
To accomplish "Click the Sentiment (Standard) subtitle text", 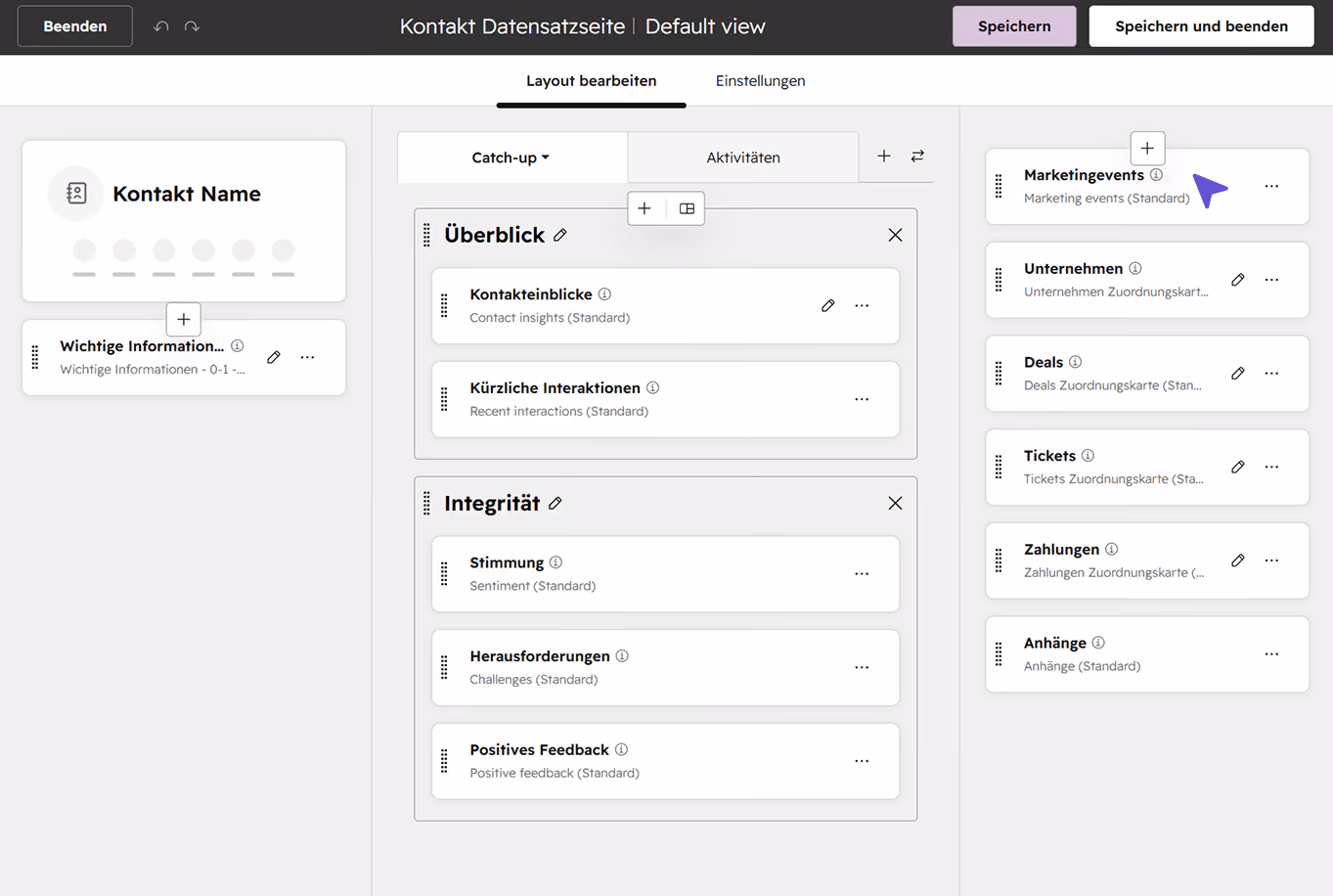I will 532,586.
